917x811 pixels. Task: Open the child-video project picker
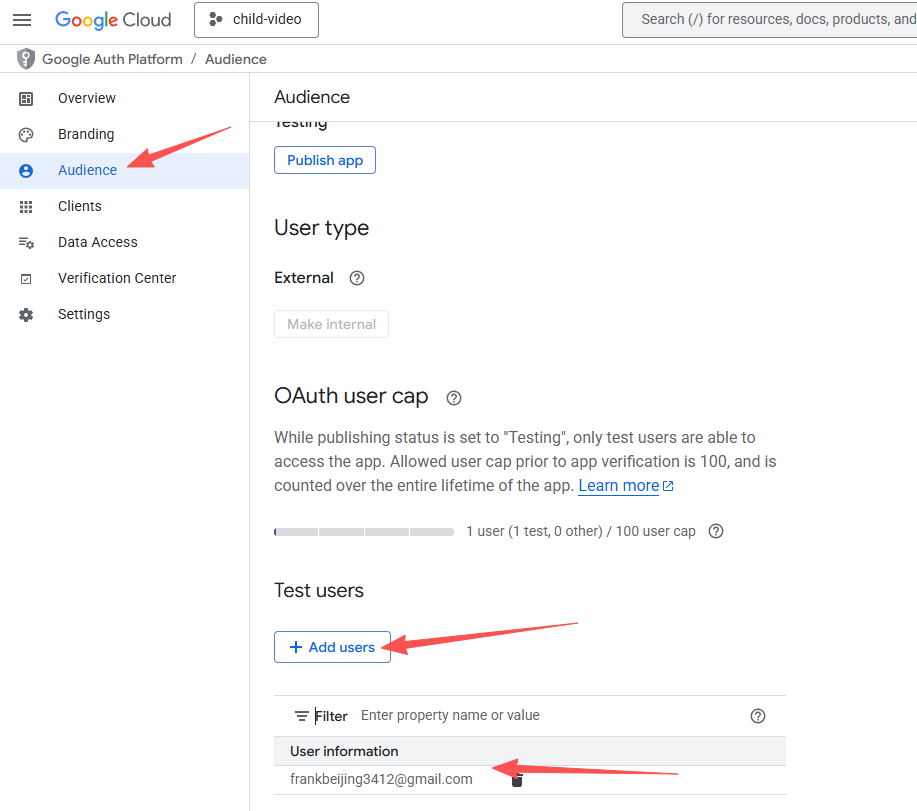[256, 20]
